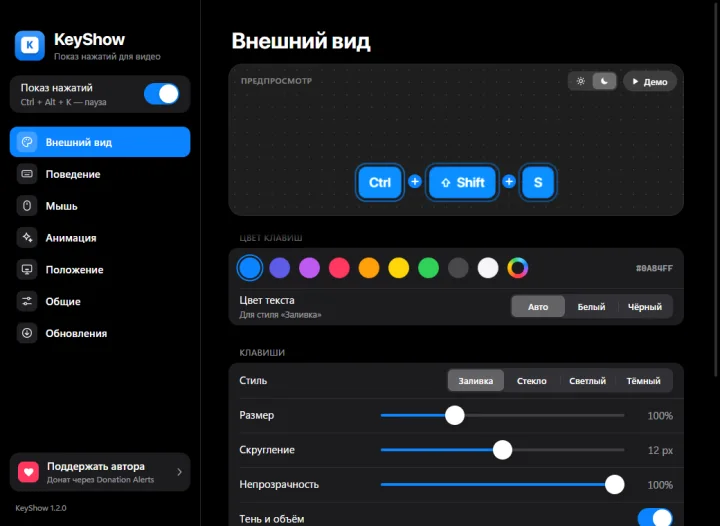Click the Скругление slider handle
Image resolution: width=720 pixels, height=526 pixels.
(502, 450)
